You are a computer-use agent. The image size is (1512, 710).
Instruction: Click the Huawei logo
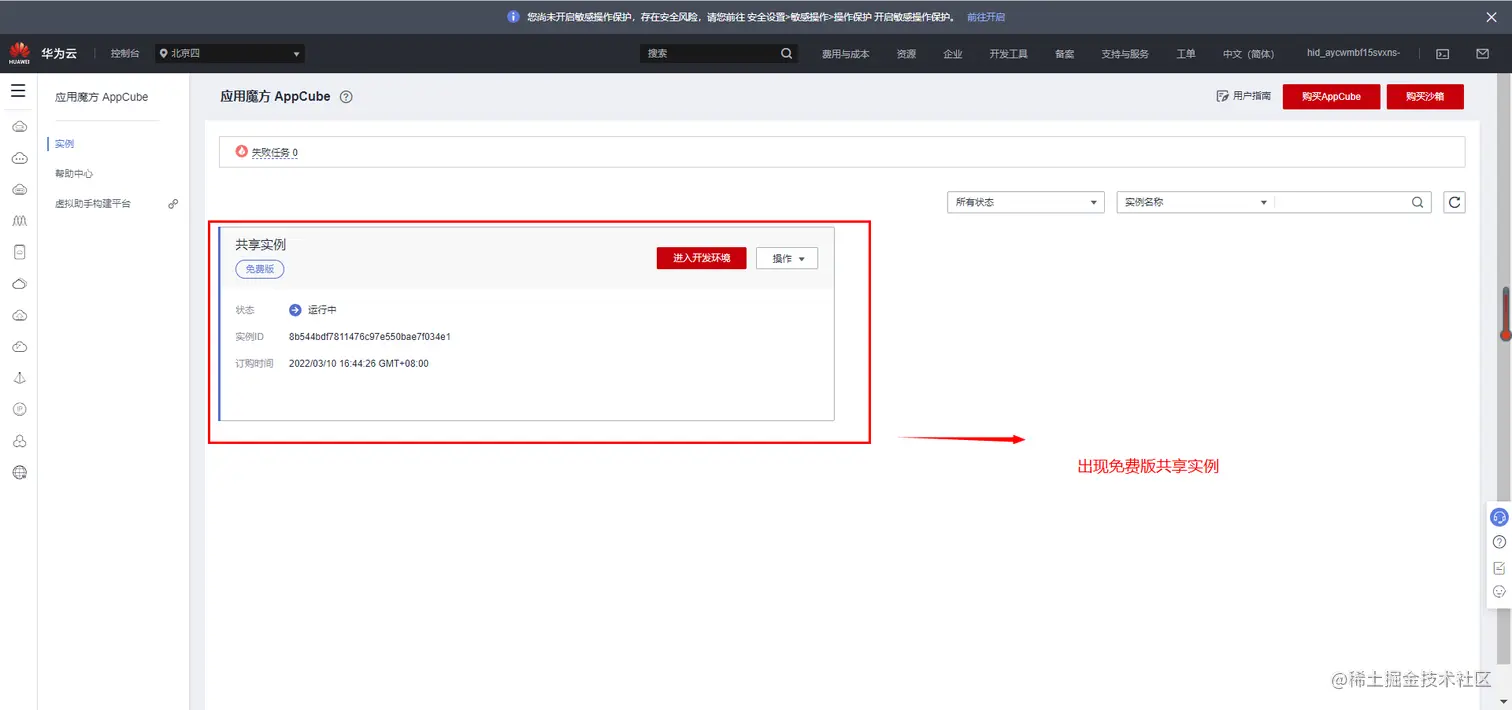coord(19,53)
